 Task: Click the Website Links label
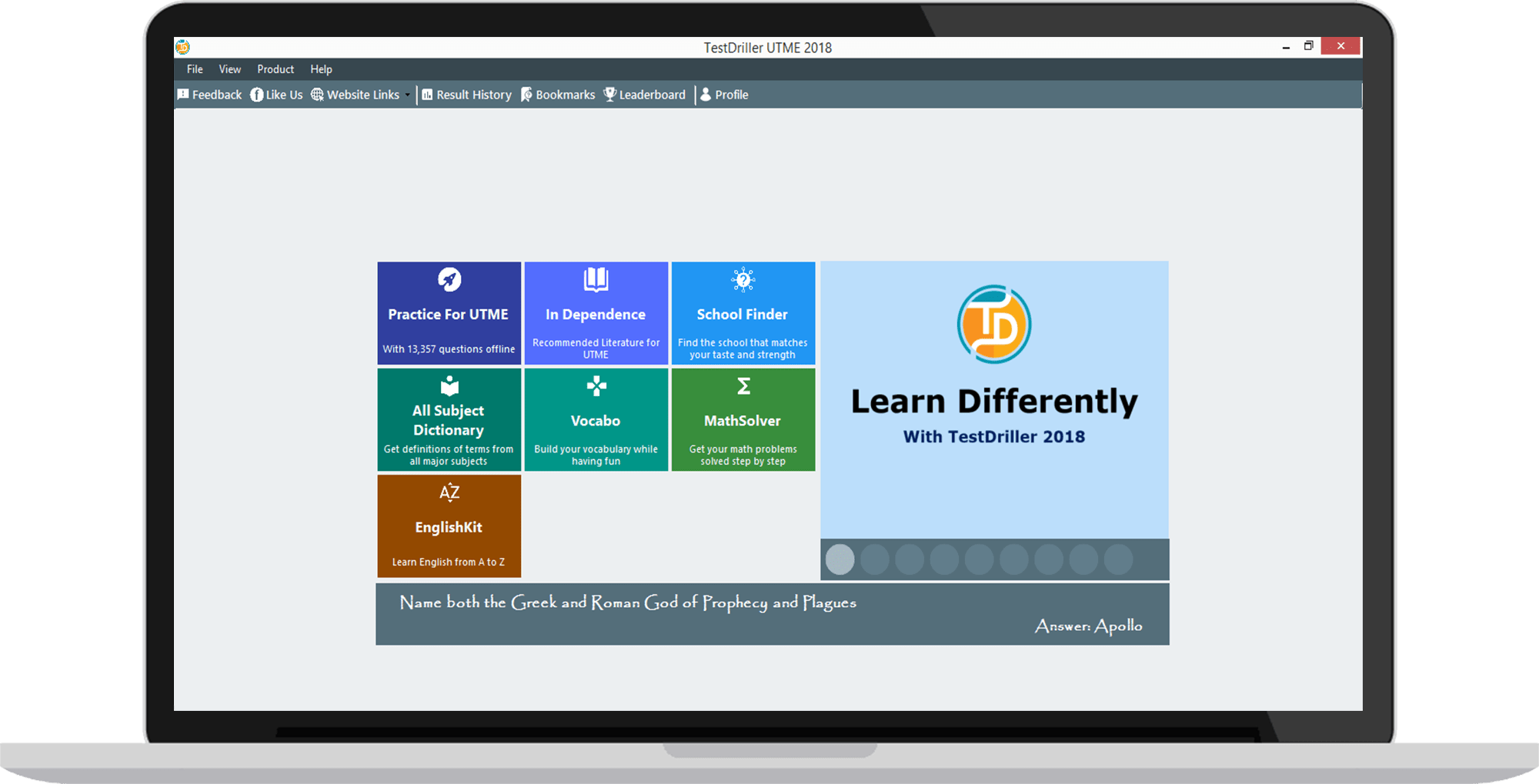pyautogui.click(x=363, y=95)
